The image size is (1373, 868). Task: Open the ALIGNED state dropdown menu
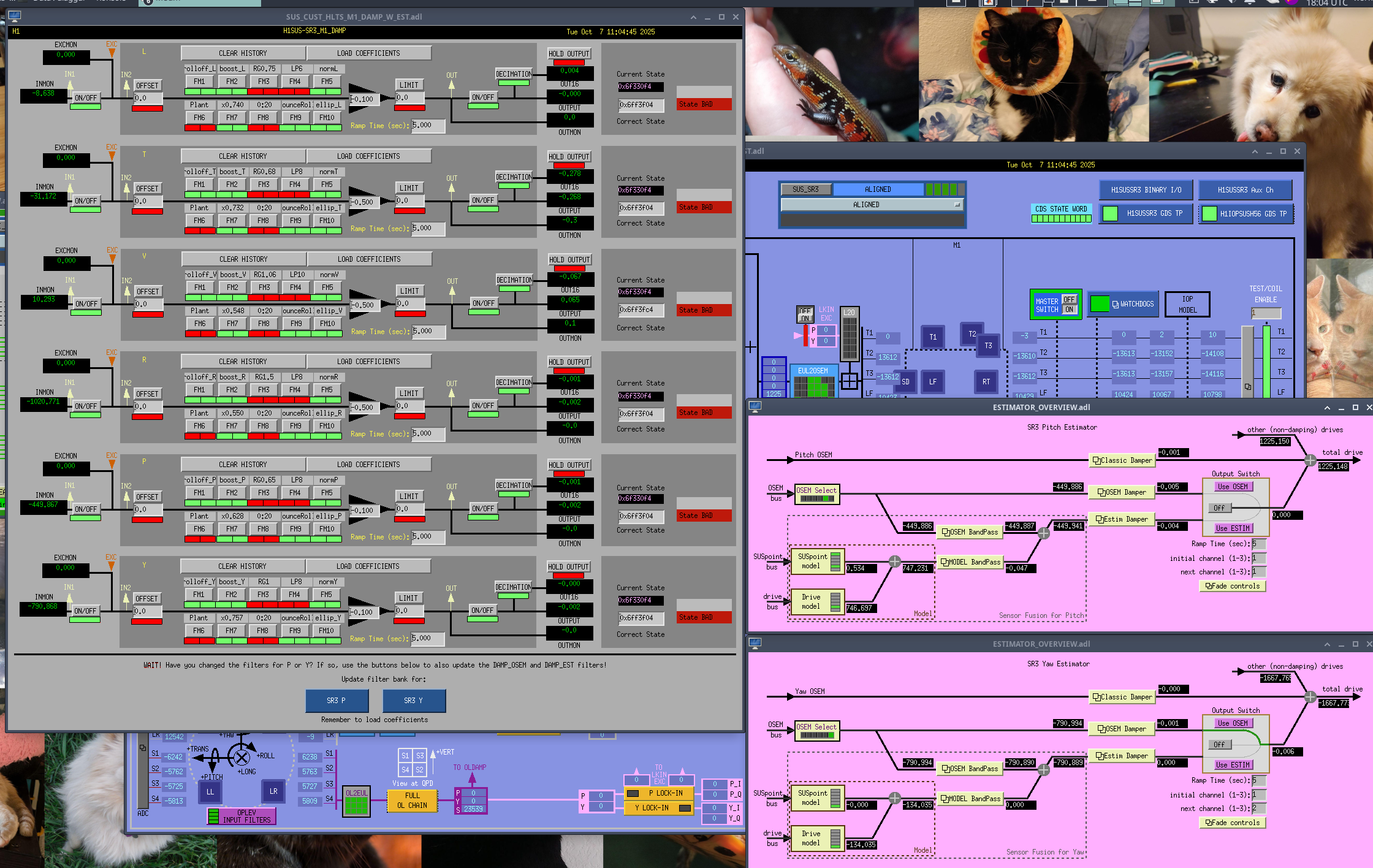(872, 205)
